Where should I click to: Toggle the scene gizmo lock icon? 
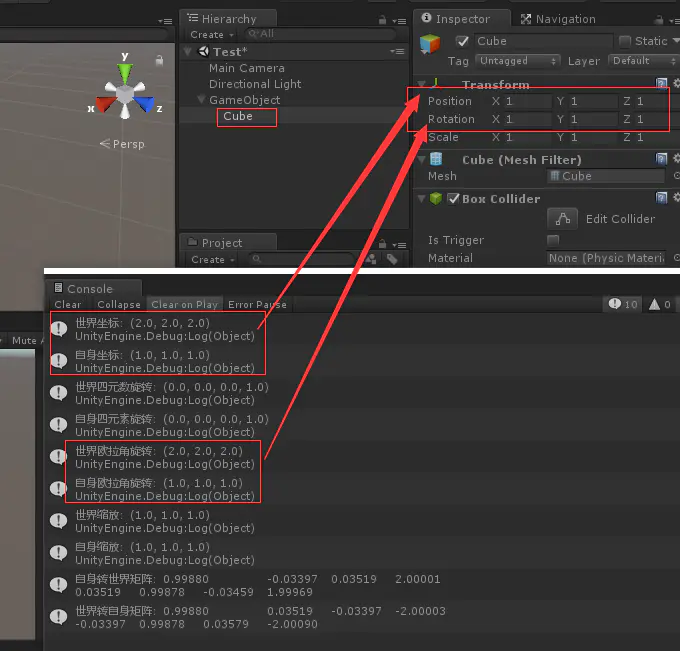tap(160, 60)
